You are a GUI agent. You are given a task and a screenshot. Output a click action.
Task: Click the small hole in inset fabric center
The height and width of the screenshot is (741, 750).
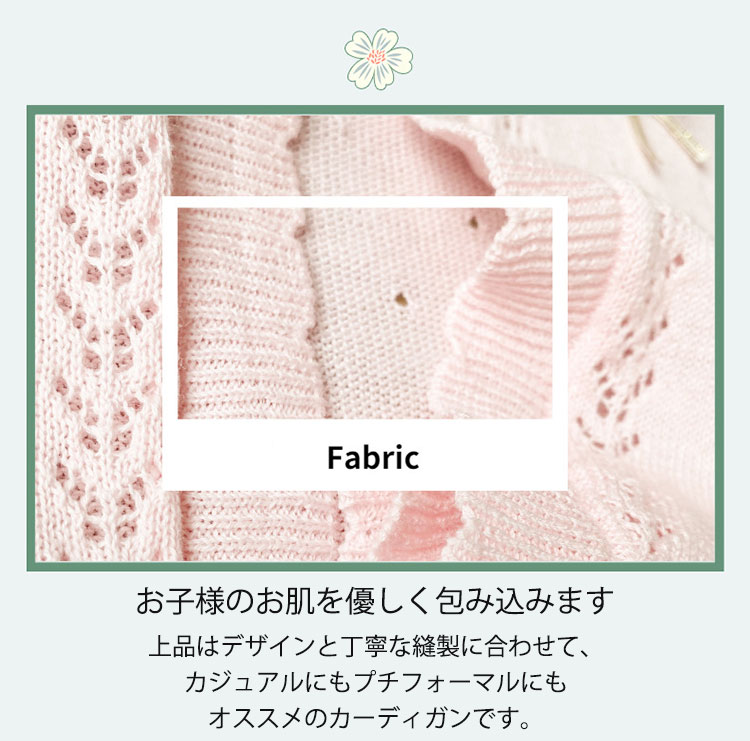tap(401, 299)
